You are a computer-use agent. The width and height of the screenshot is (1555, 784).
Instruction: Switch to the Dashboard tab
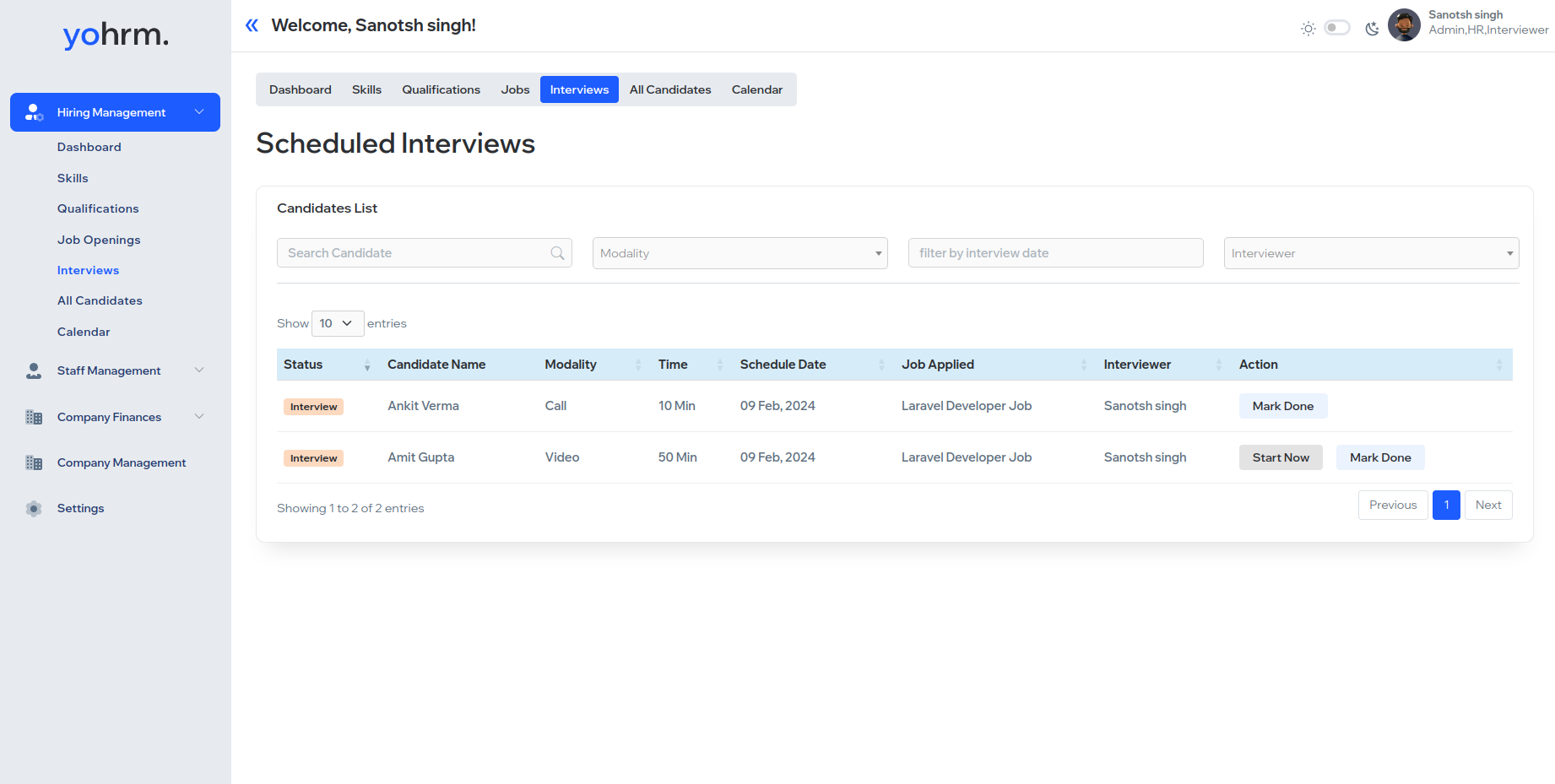[301, 89]
